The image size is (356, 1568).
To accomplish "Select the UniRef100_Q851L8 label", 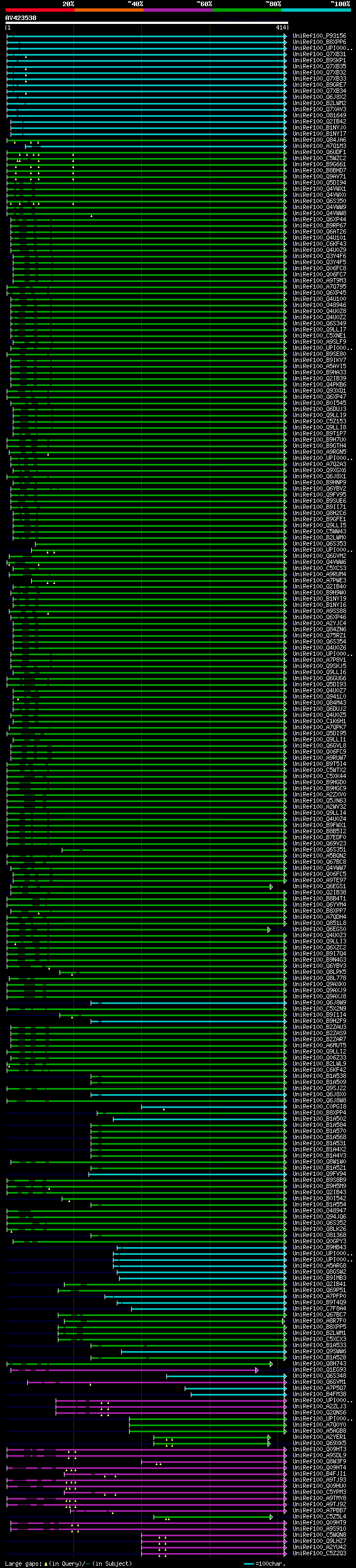I will point(319,923).
